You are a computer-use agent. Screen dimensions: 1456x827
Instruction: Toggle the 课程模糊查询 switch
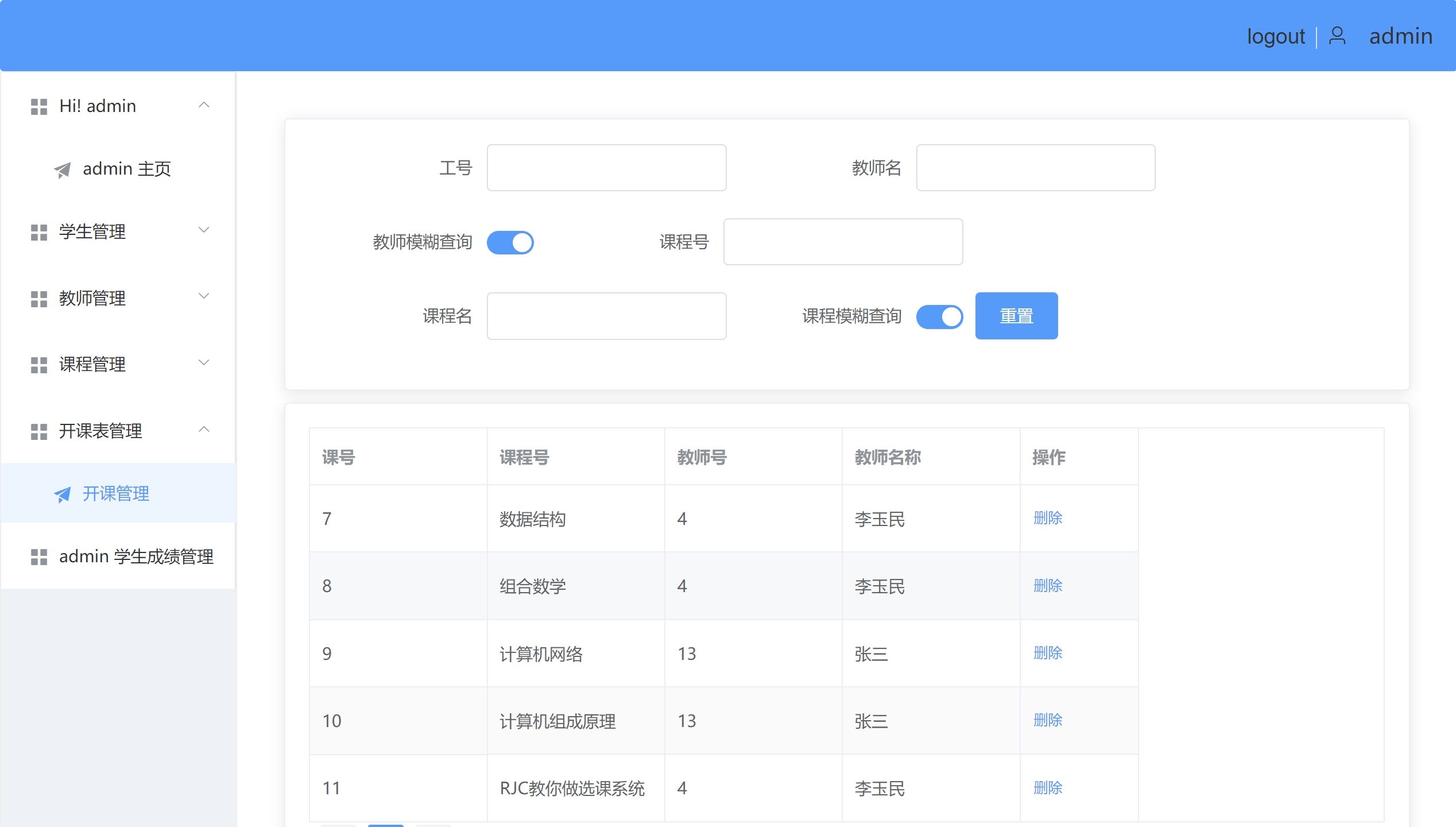940,316
